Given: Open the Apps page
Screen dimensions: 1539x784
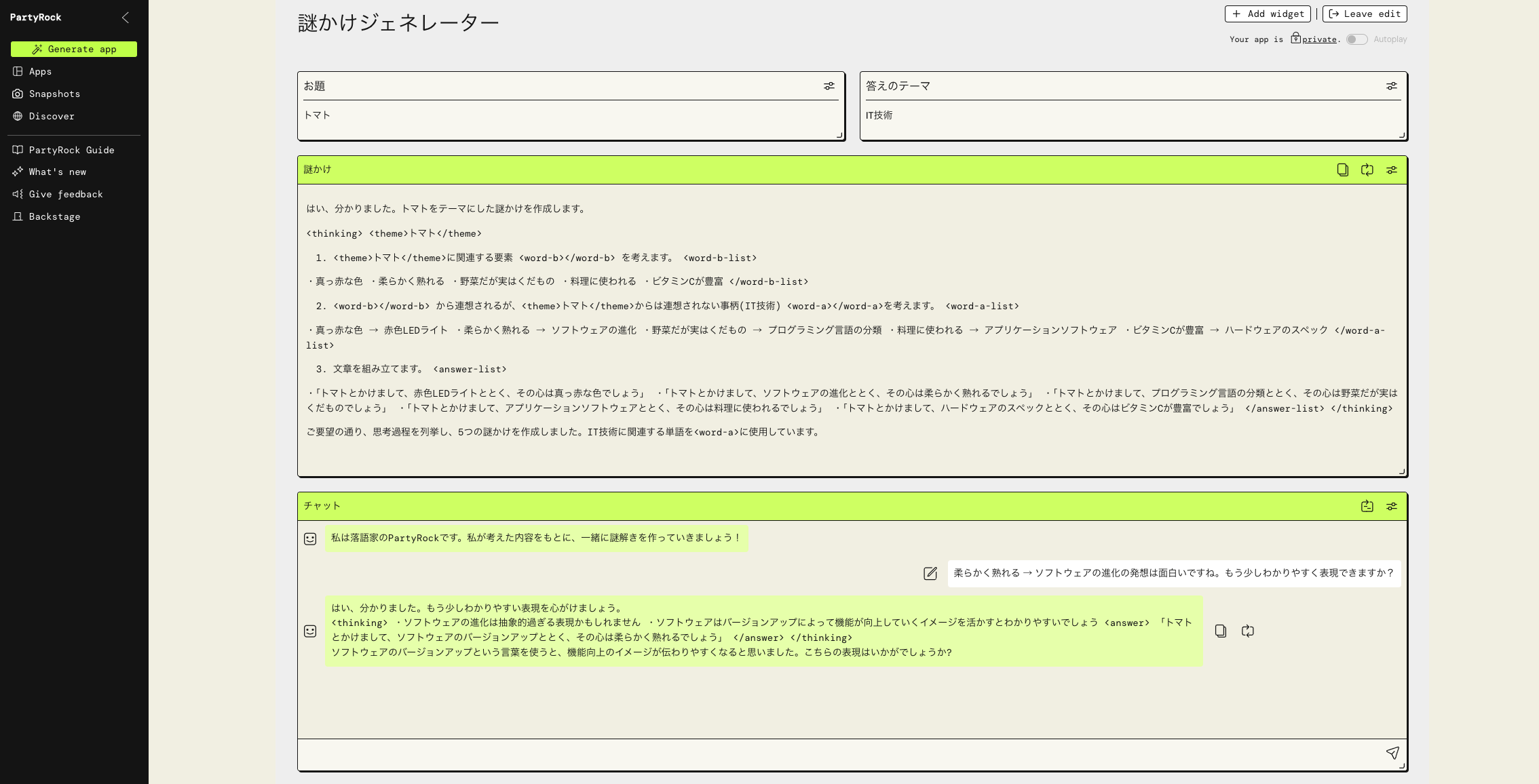Looking at the screenshot, I should 40,71.
